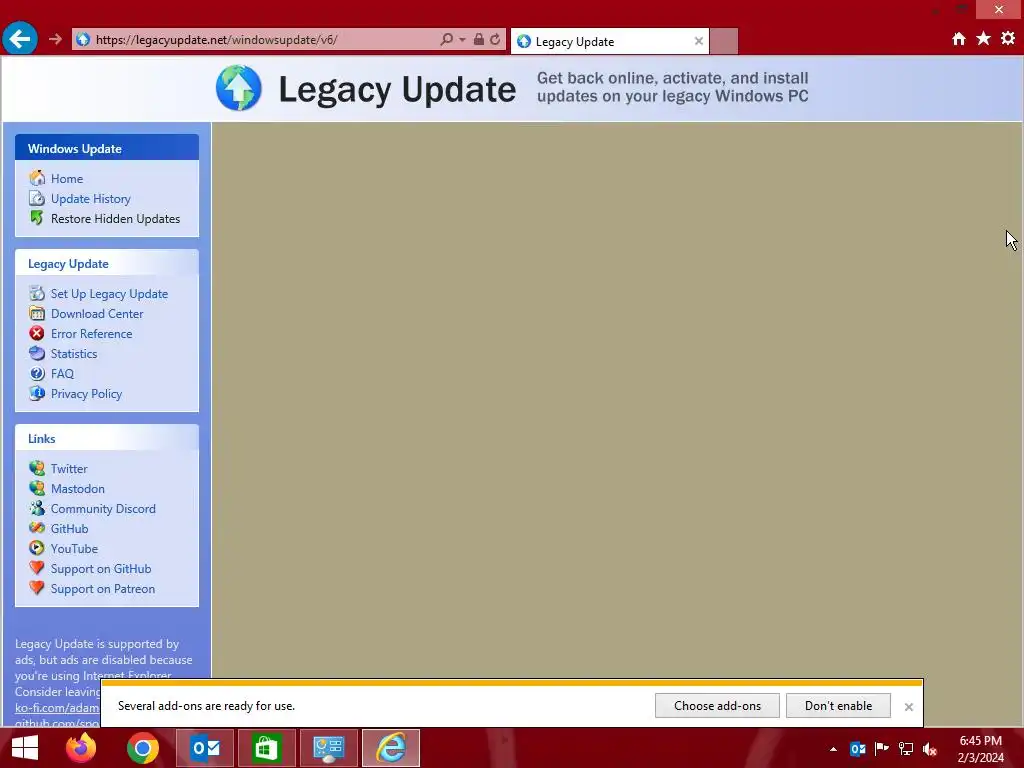Open the Error Reference link
Screen dimensions: 1024x768
(91, 334)
